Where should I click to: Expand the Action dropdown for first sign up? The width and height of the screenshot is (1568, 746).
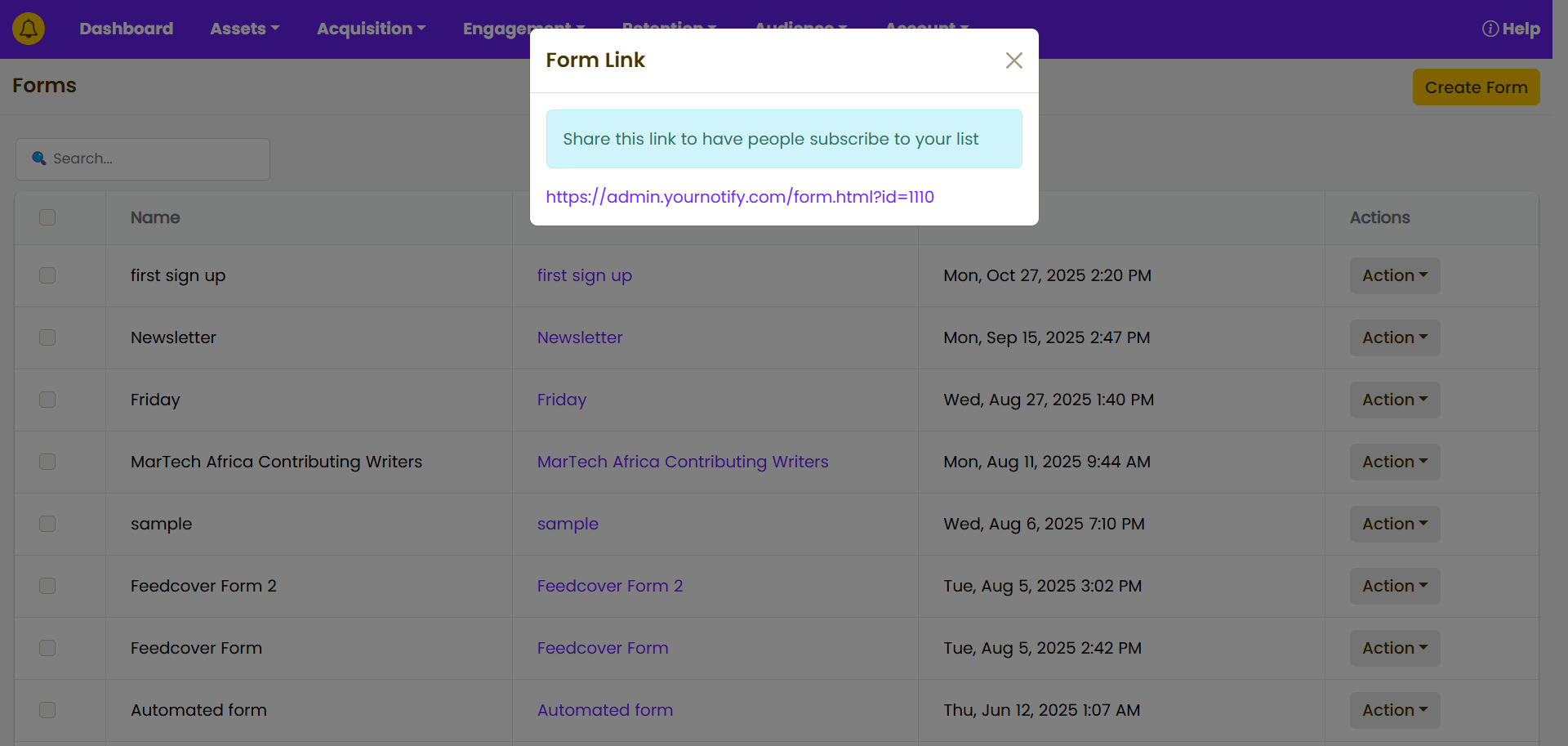1394,275
